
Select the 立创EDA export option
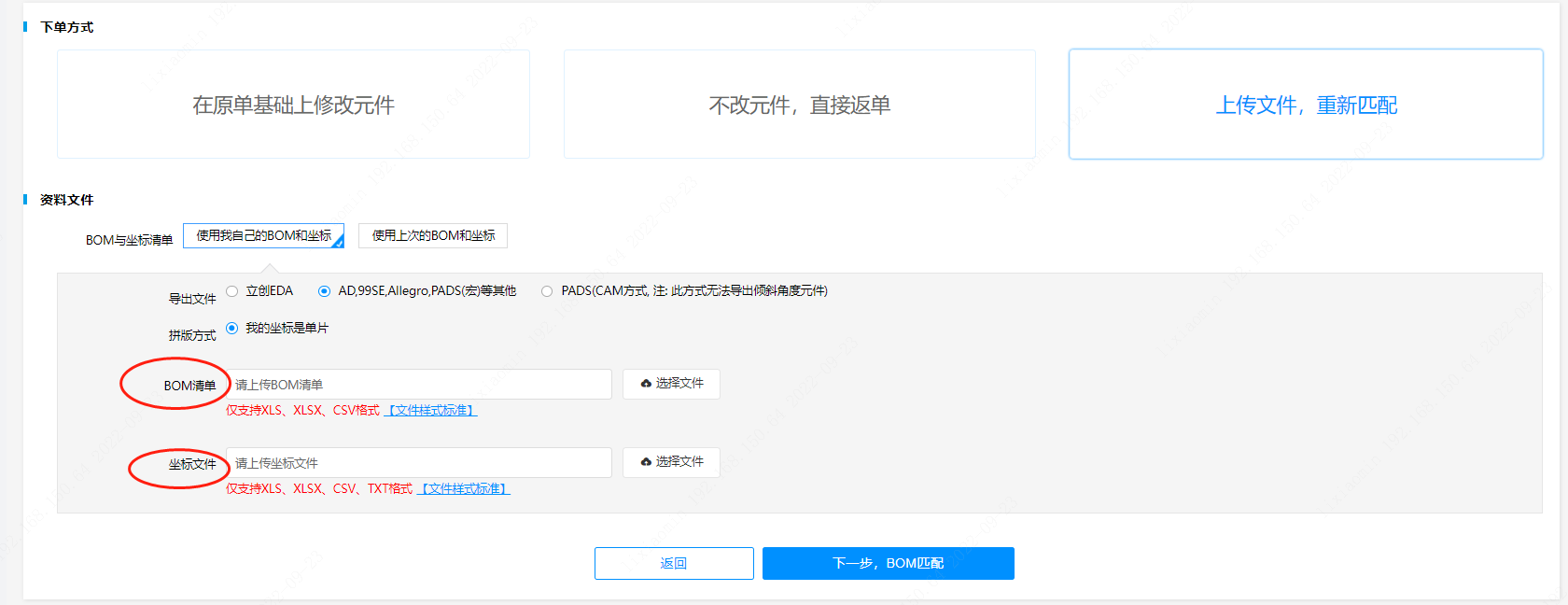(x=232, y=291)
